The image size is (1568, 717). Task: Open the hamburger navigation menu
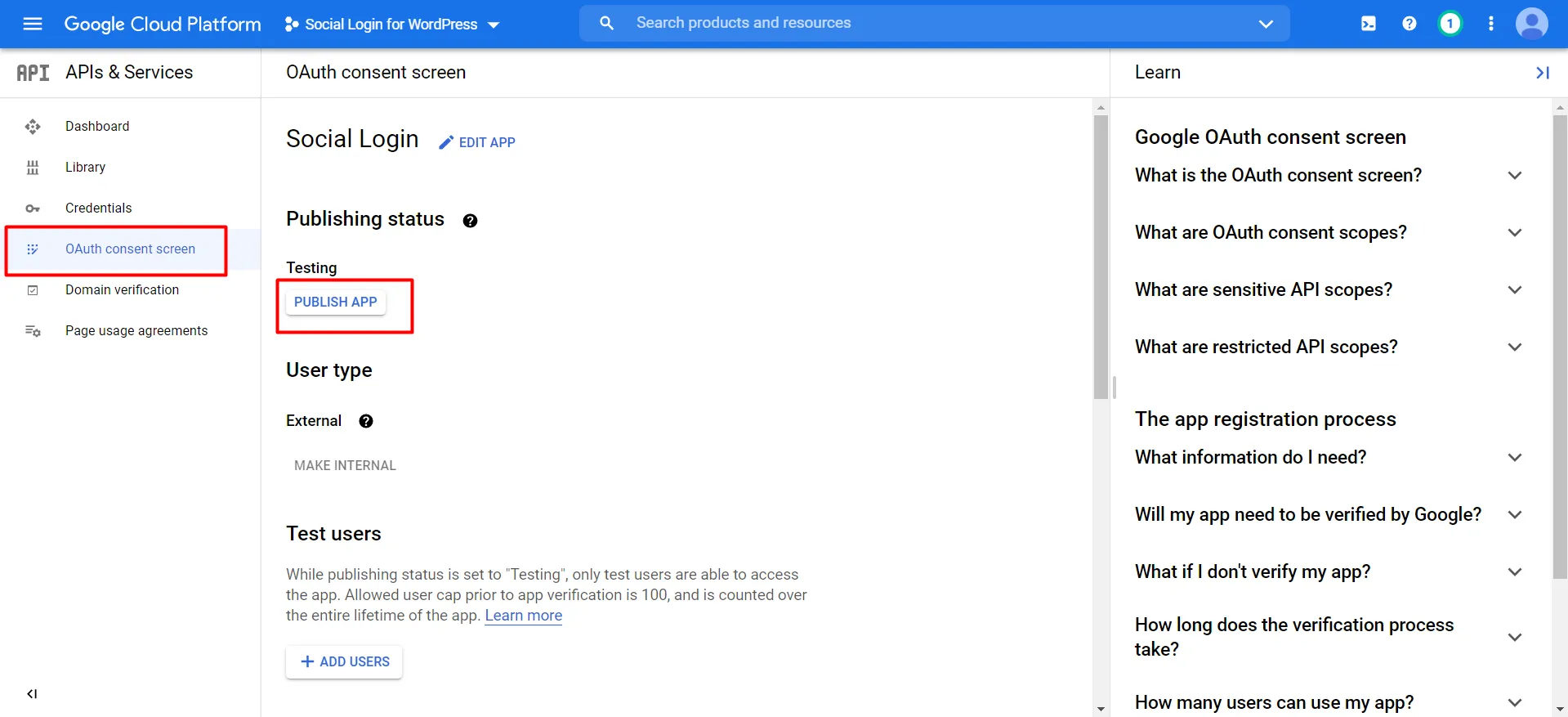(x=33, y=24)
